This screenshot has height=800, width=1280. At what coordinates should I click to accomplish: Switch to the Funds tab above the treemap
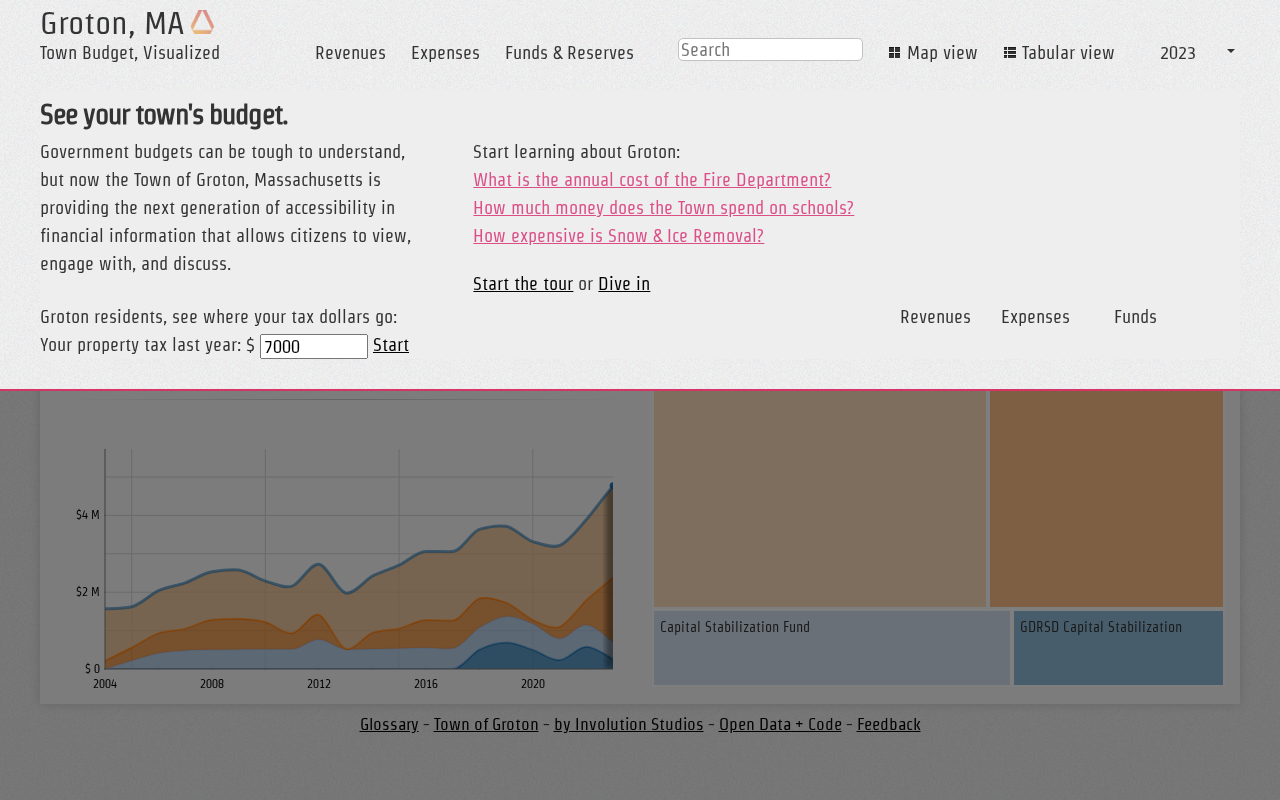coord(1135,318)
